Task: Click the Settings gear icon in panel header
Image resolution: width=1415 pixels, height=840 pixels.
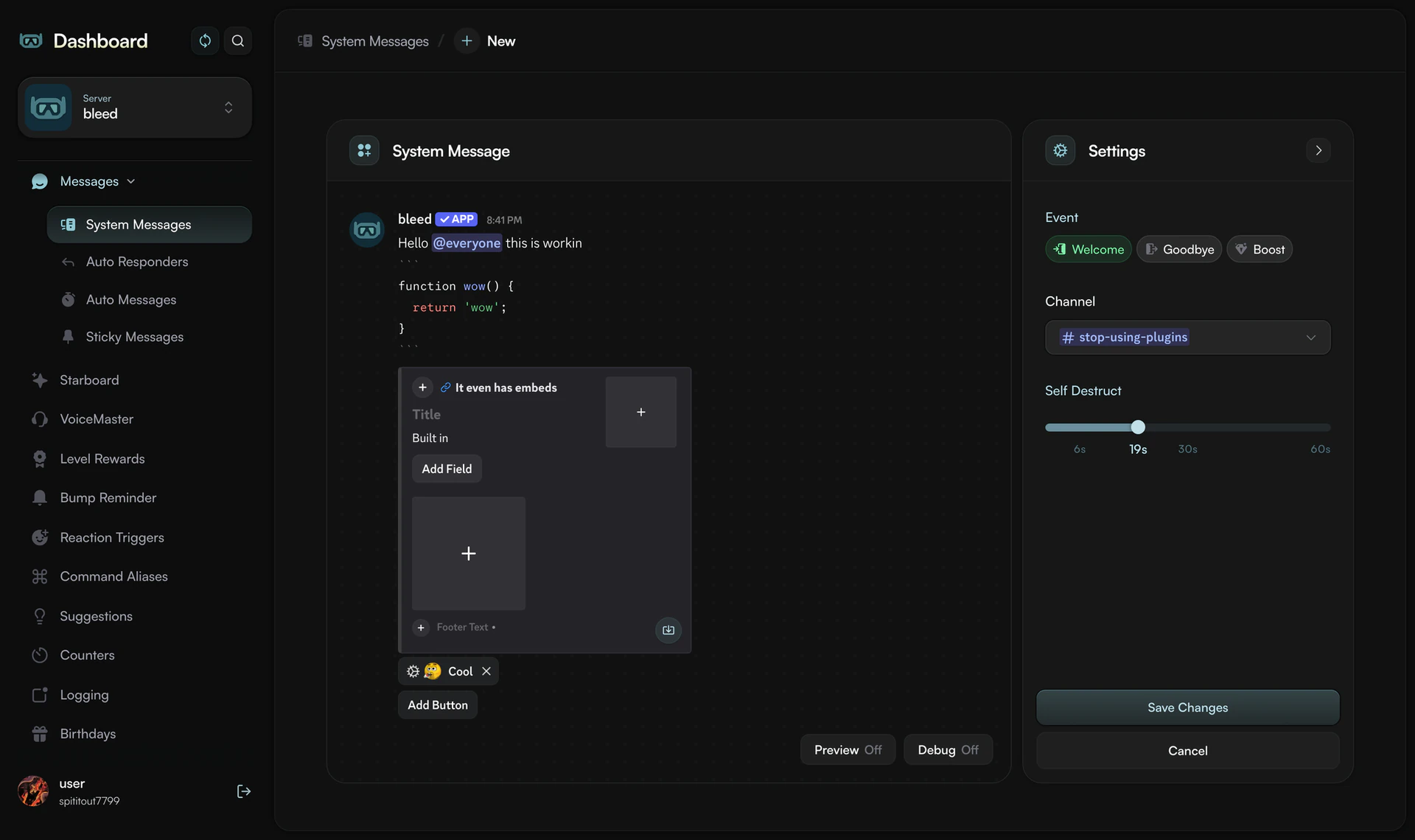Action: (x=1060, y=150)
